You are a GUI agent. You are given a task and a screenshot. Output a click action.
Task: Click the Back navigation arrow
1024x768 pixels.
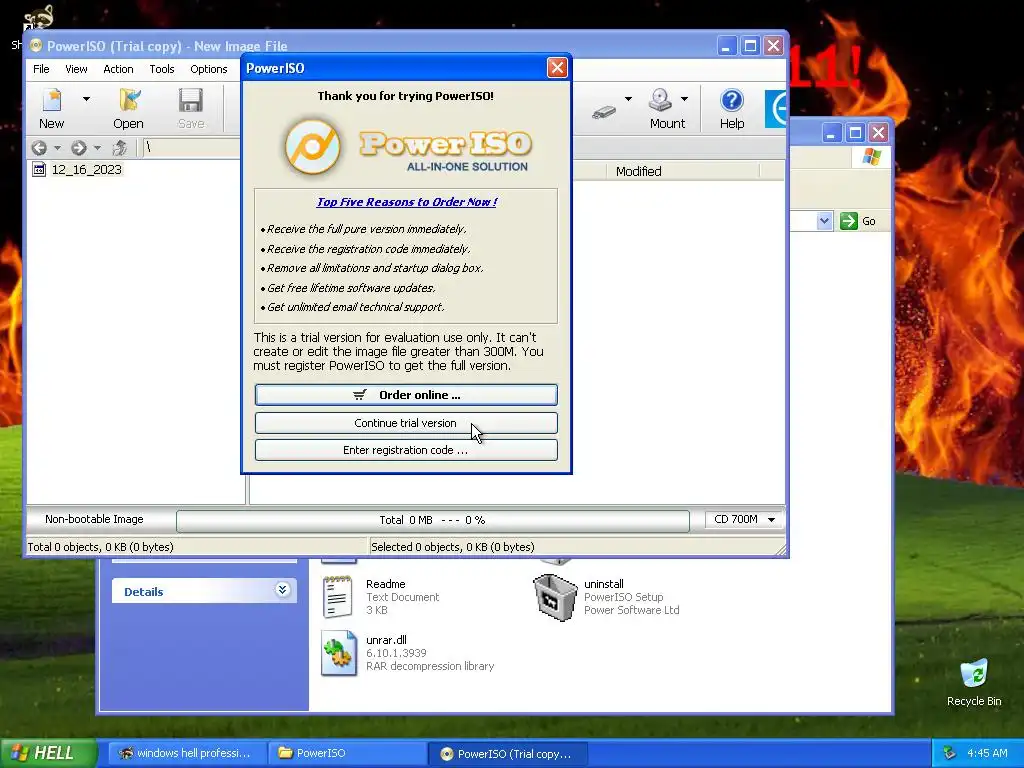coord(39,148)
